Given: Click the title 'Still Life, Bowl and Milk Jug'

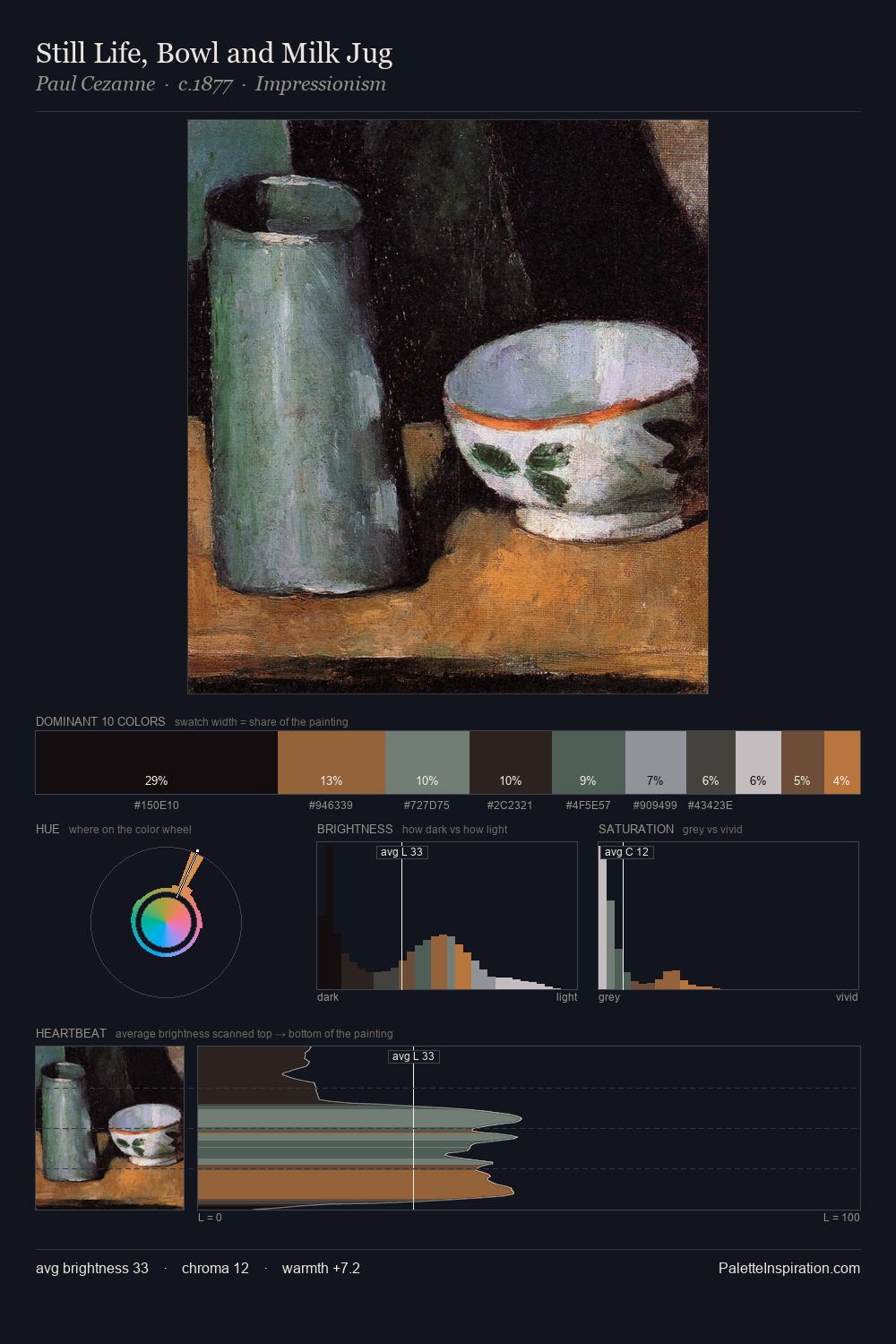Looking at the screenshot, I should tap(214, 54).
